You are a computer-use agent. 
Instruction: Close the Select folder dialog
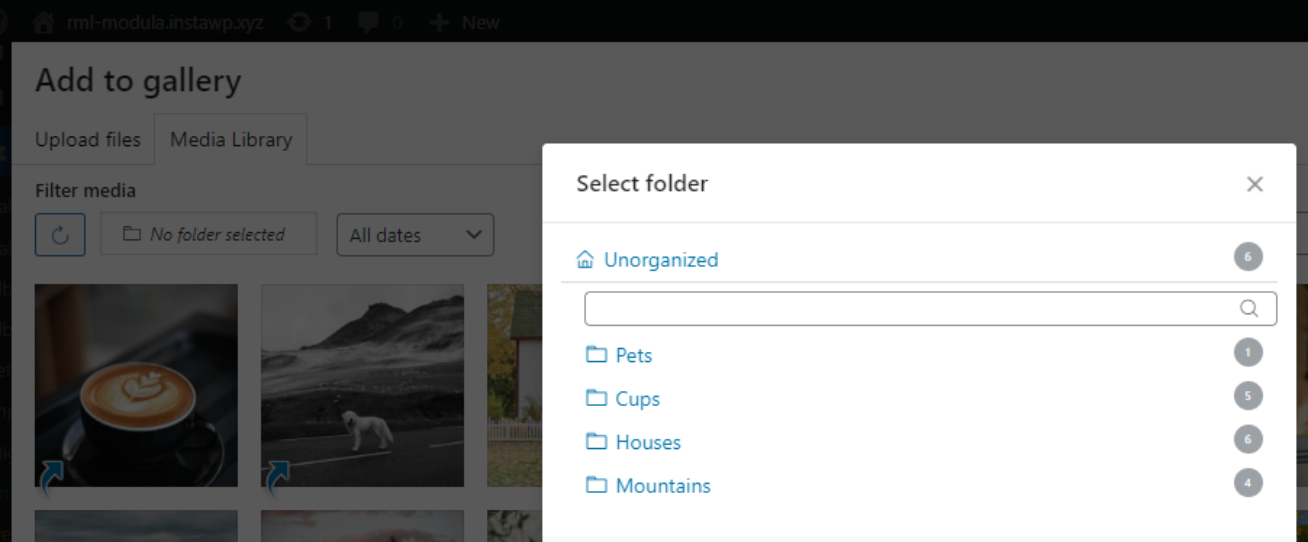1255,184
